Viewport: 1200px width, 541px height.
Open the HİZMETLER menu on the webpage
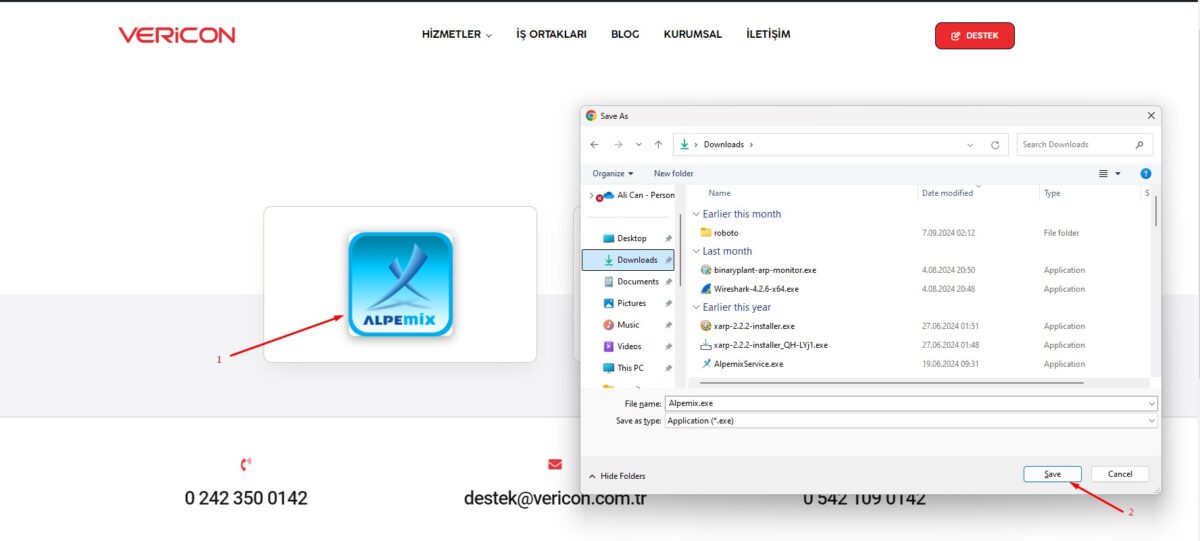[457, 34]
